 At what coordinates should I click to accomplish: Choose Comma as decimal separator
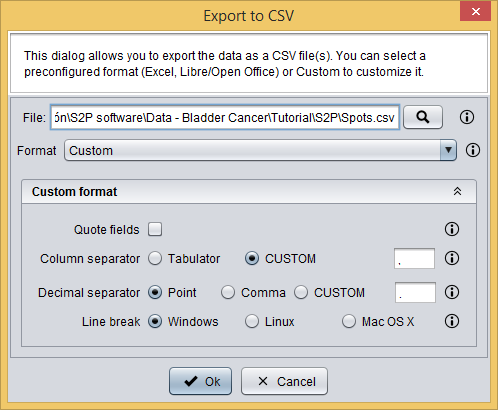[228, 292]
